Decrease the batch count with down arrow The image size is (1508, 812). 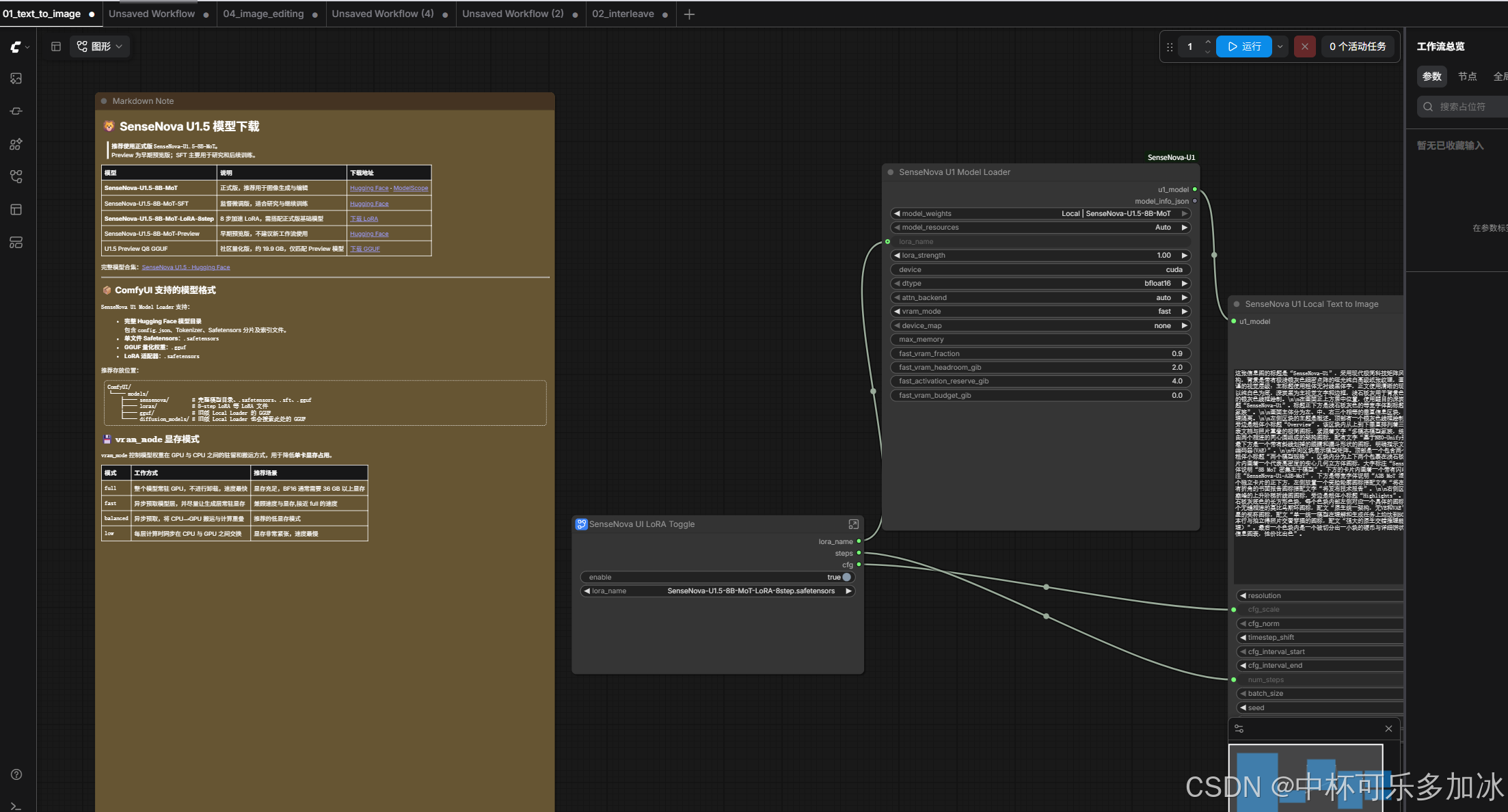(x=1208, y=52)
